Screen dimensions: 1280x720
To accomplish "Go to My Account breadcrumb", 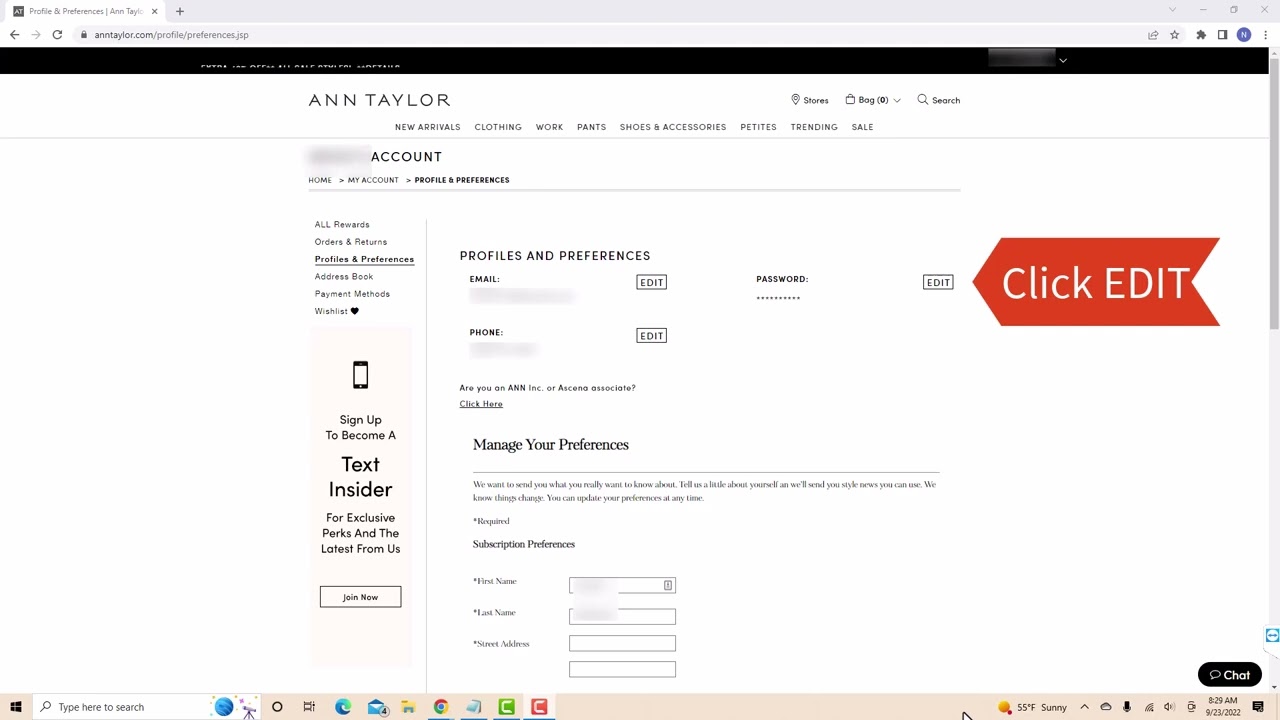I will (373, 180).
